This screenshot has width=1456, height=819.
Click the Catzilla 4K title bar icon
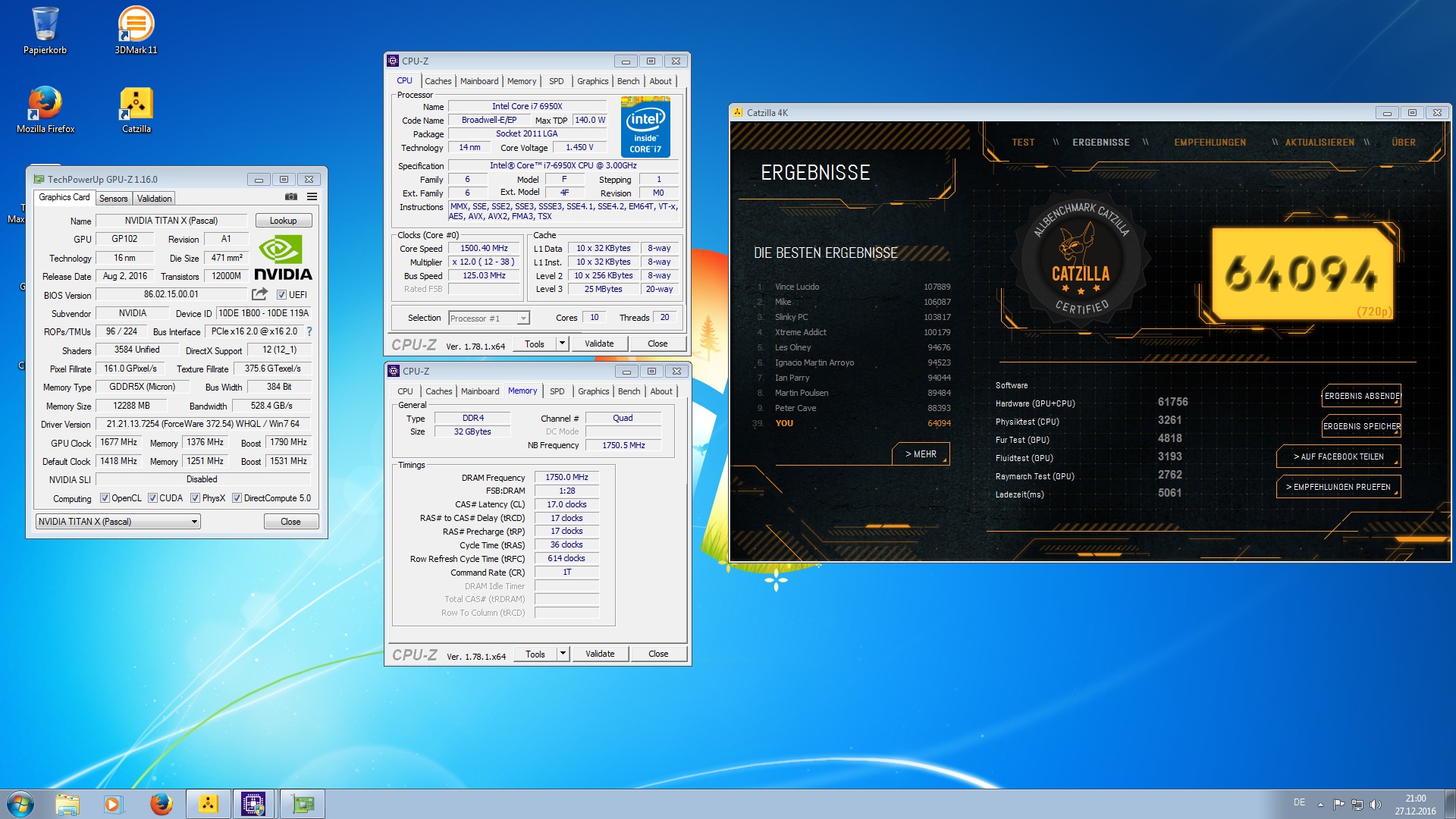click(737, 112)
